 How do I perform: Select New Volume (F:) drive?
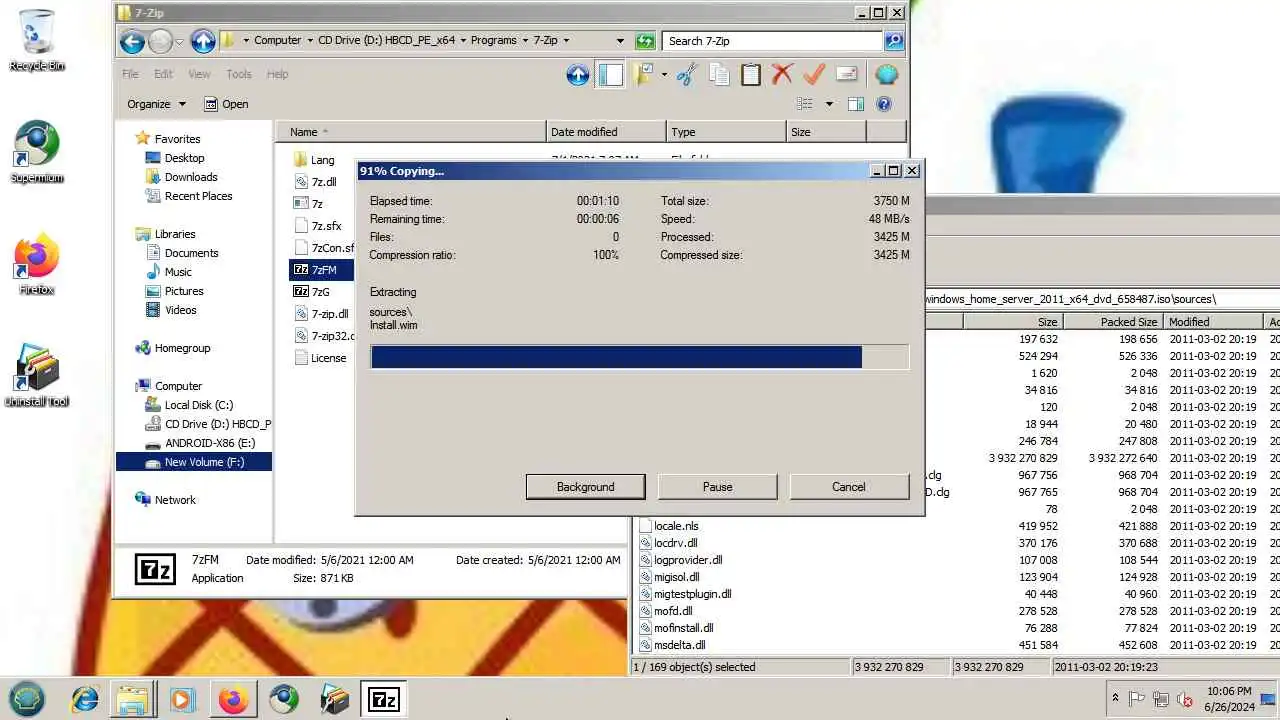pos(194,462)
